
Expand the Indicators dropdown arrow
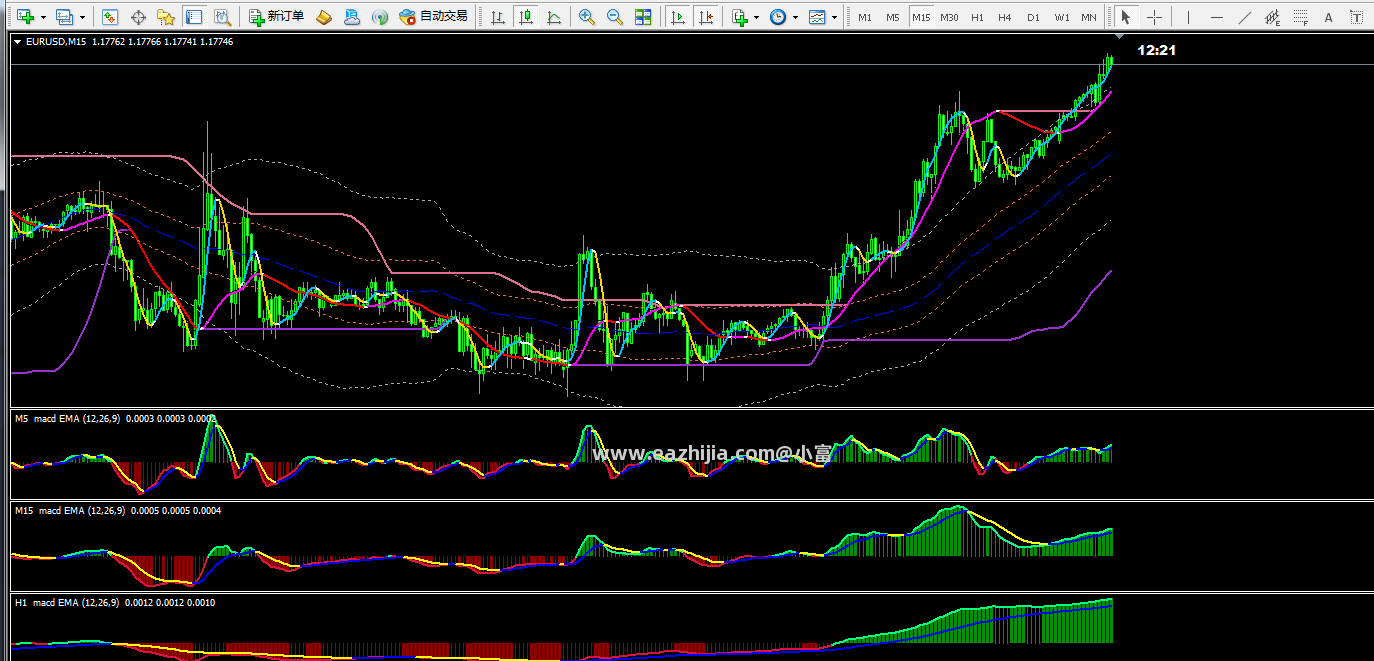coord(756,17)
